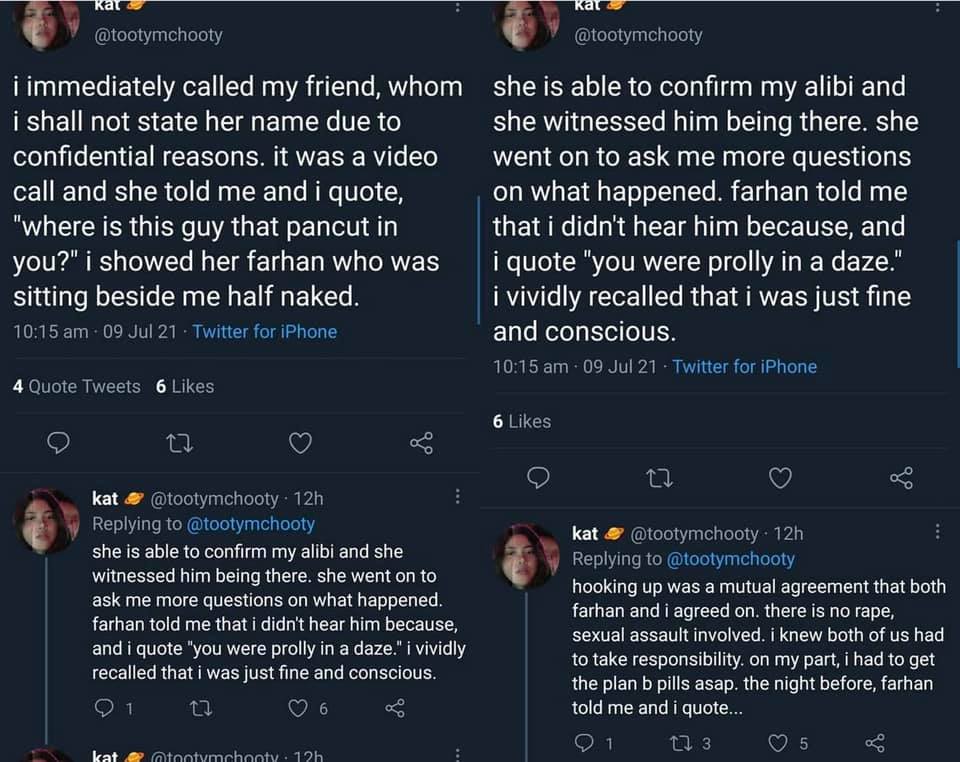Like the right main alibi tweet
Image resolution: width=960 pixels, height=762 pixels.
(x=780, y=478)
